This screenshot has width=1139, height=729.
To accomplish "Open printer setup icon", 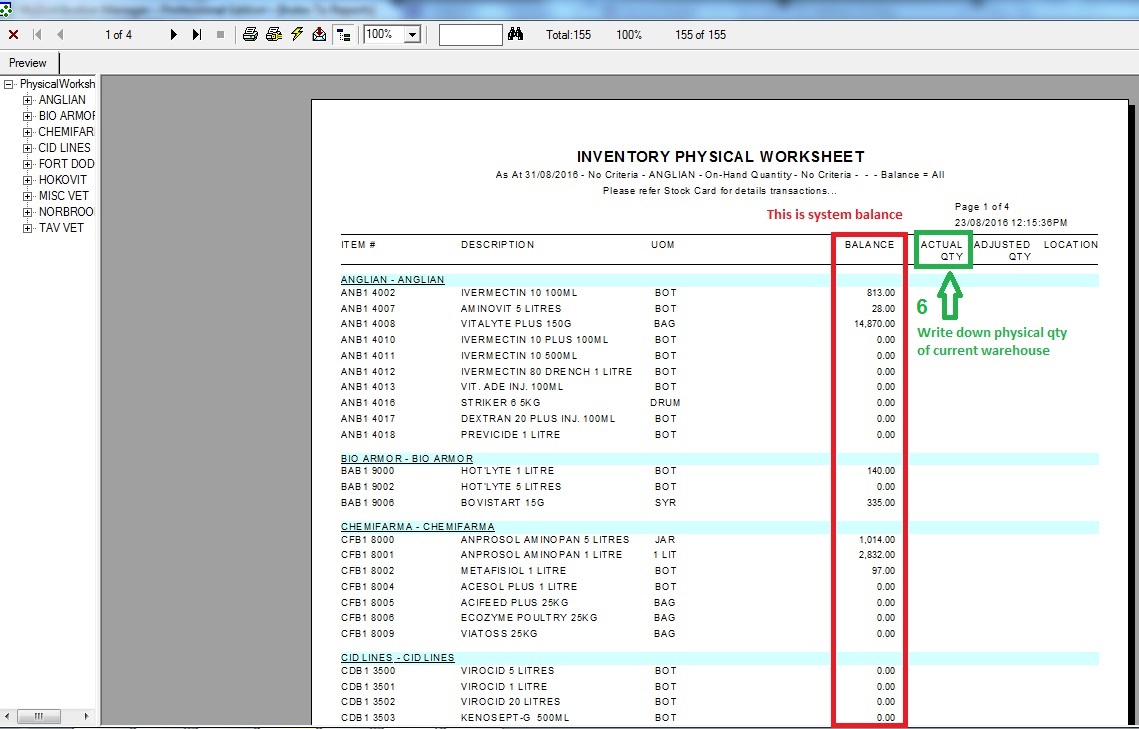I will tap(273, 35).
